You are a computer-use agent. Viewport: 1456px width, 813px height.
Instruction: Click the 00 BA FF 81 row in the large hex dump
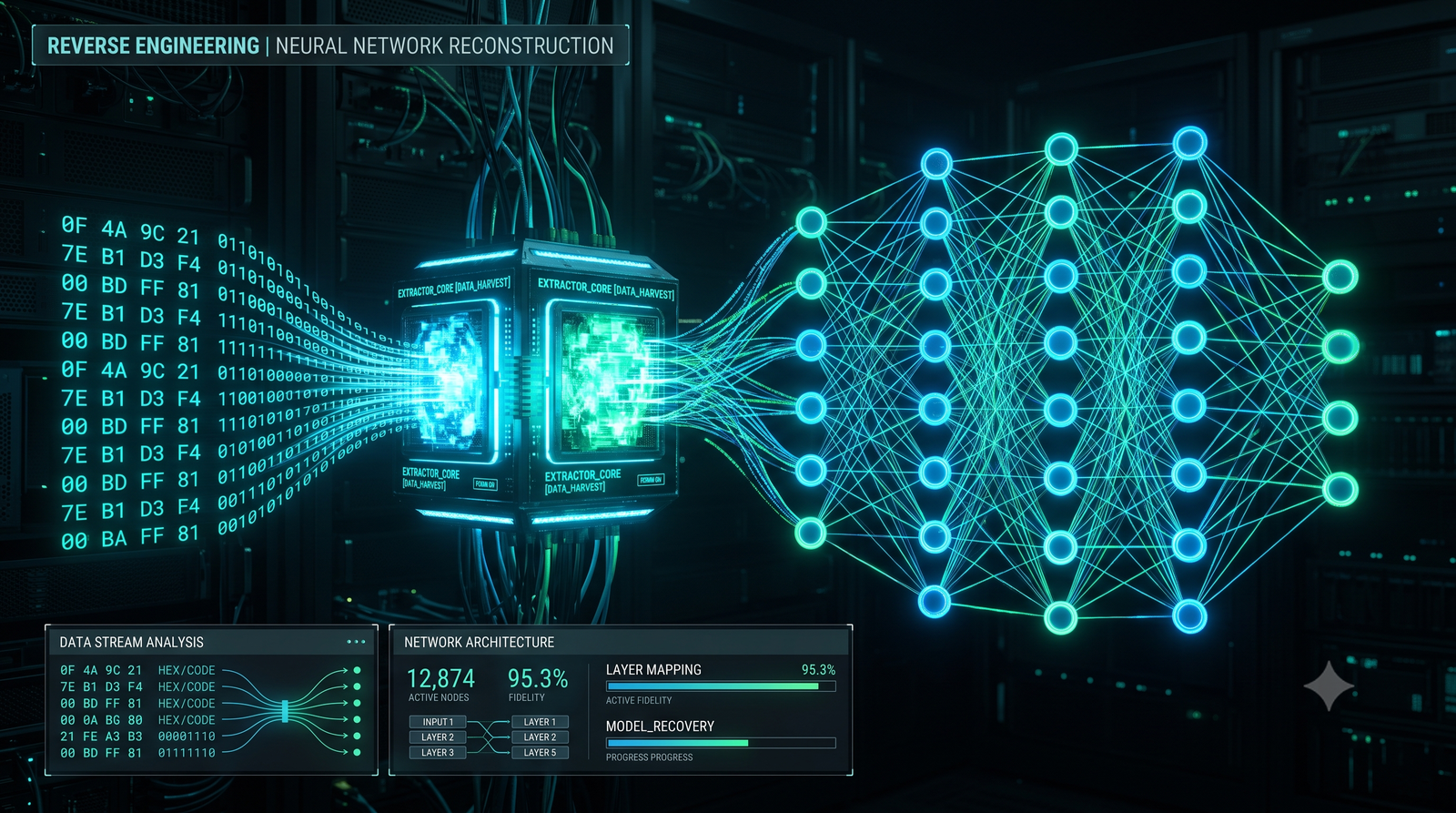point(130,537)
